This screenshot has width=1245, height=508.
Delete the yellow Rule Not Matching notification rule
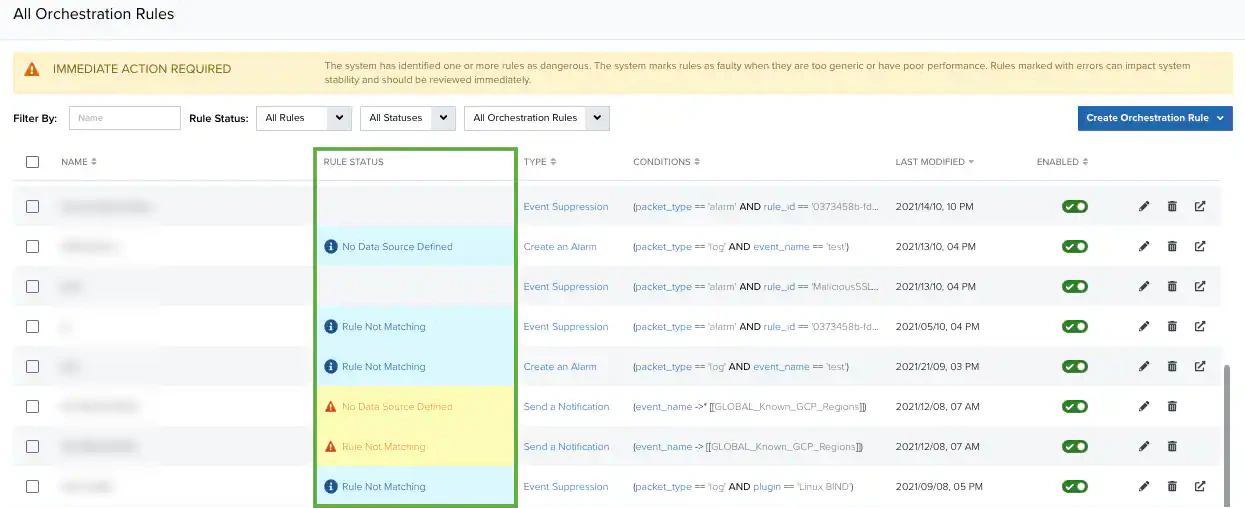coord(1172,447)
